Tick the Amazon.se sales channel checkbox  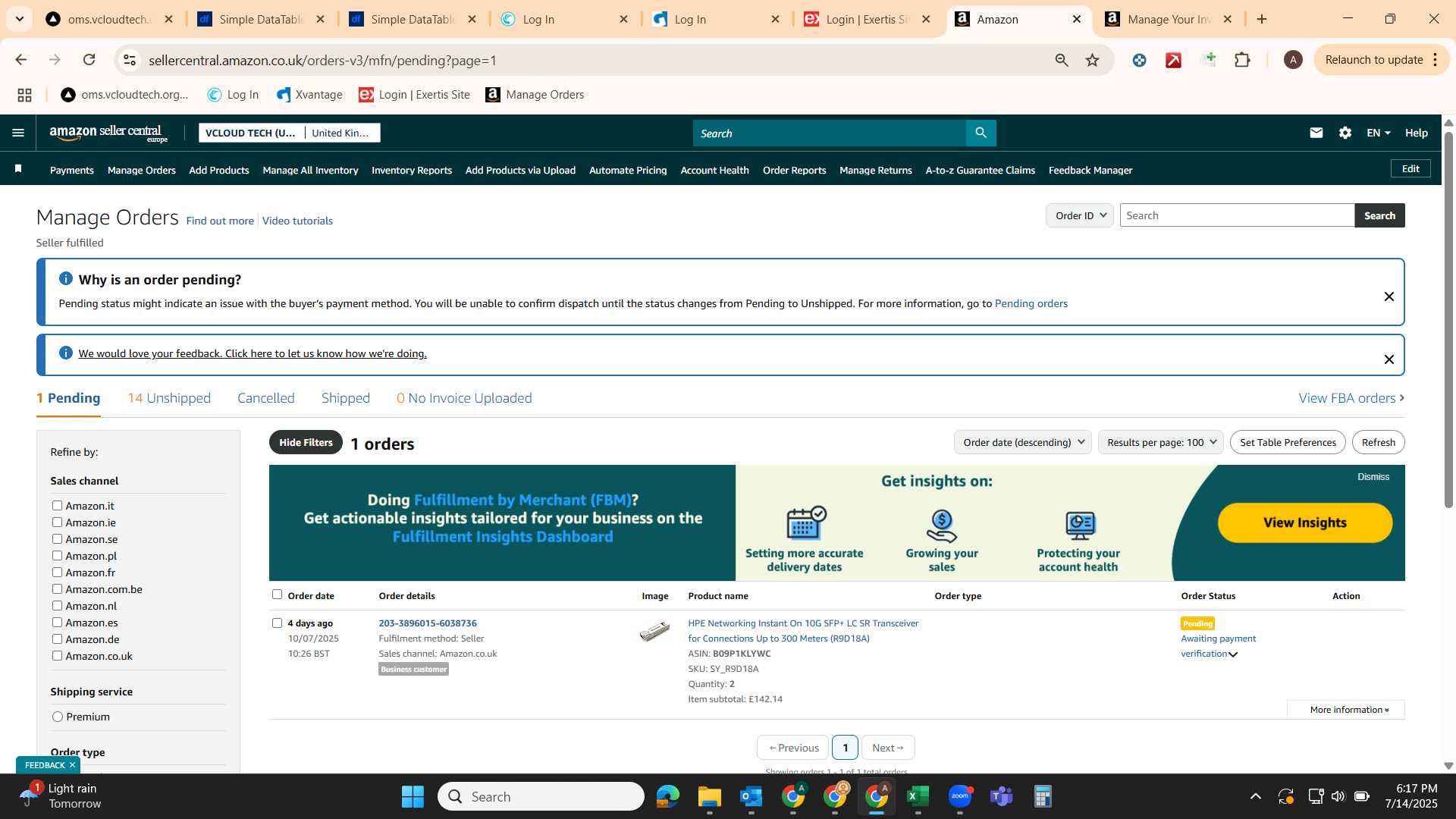(57, 538)
